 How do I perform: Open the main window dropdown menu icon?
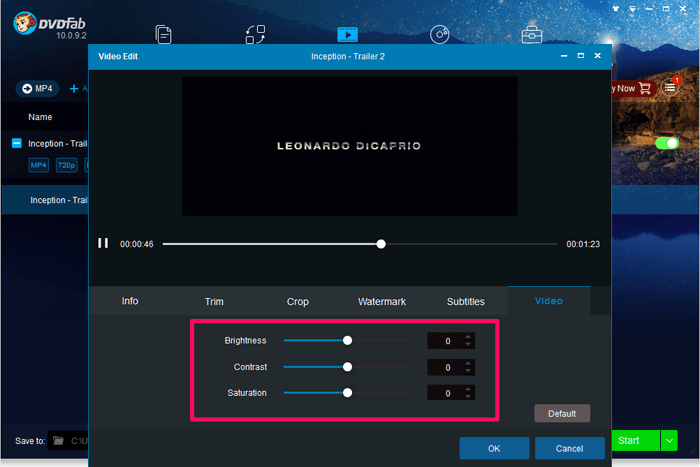point(633,8)
